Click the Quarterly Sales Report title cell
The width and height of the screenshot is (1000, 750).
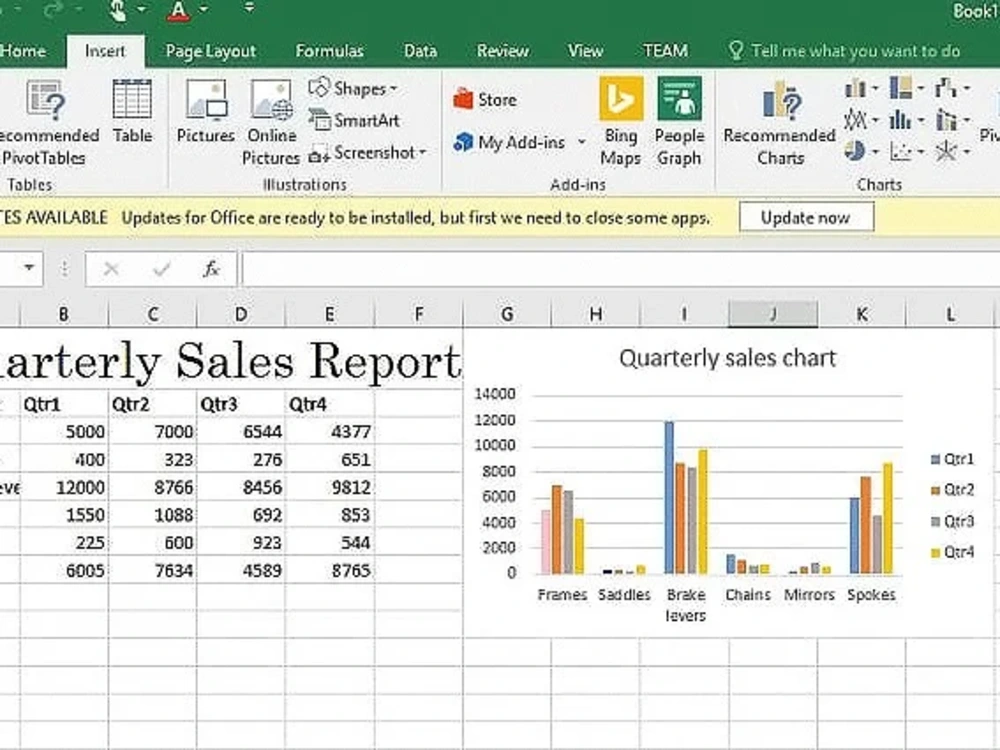[230, 361]
